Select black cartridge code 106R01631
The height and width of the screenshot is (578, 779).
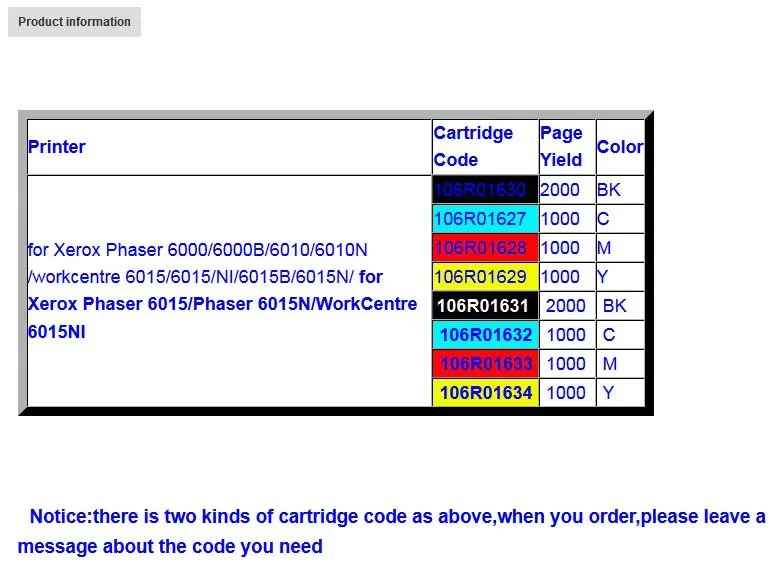[483, 306]
